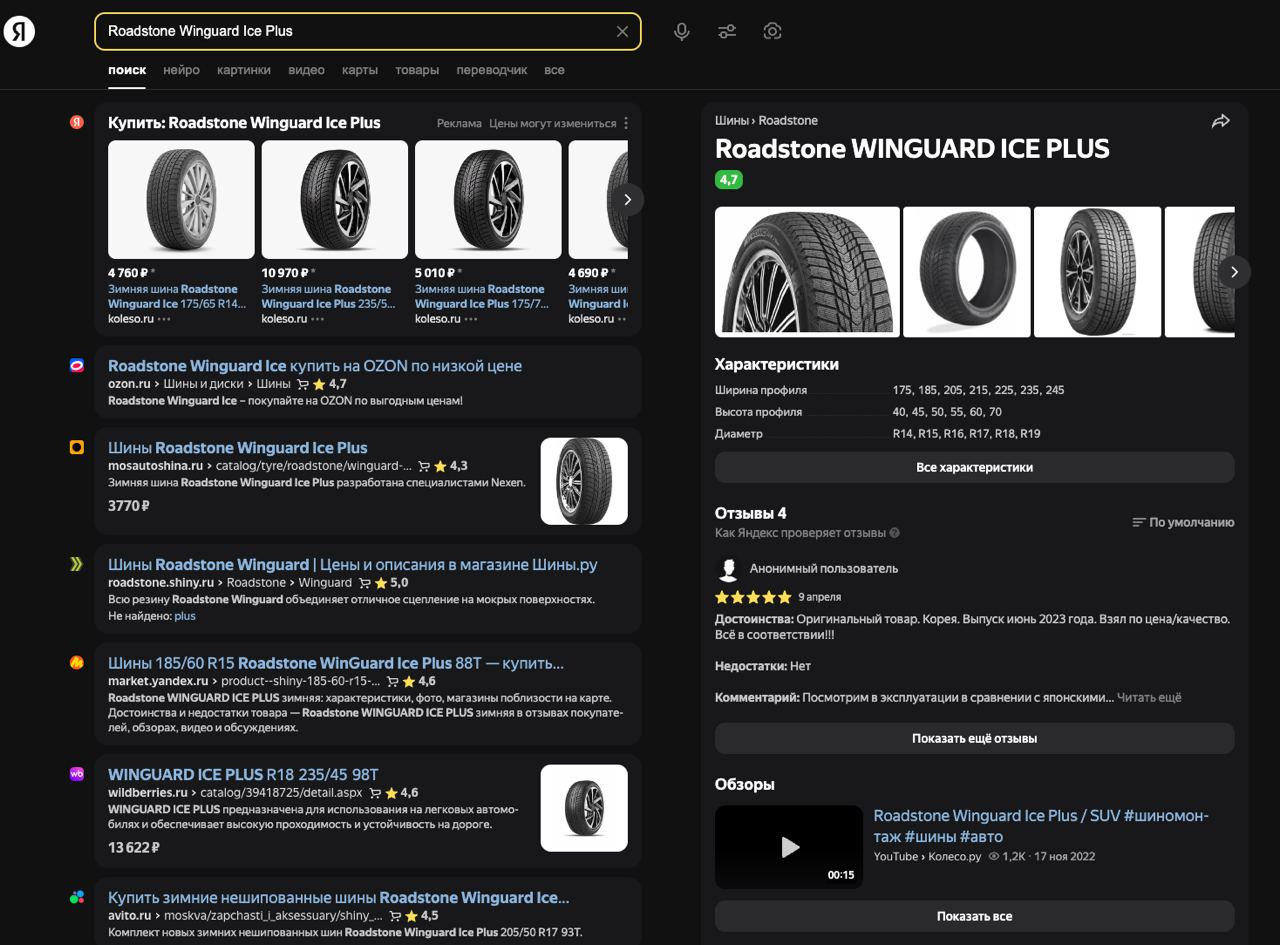Open the mosautoshina result tire thumbnail

(584, 481)
